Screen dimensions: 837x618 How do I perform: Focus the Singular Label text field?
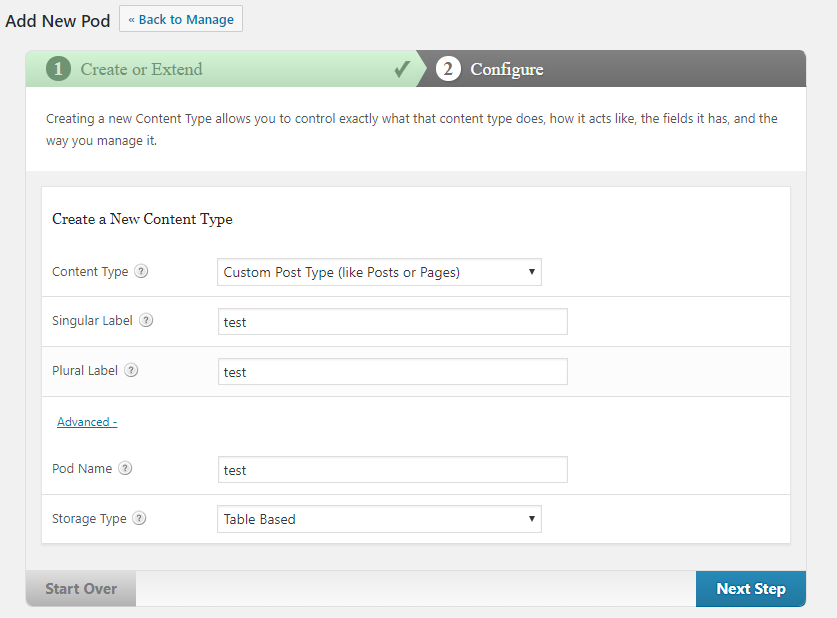coord(393,322)
